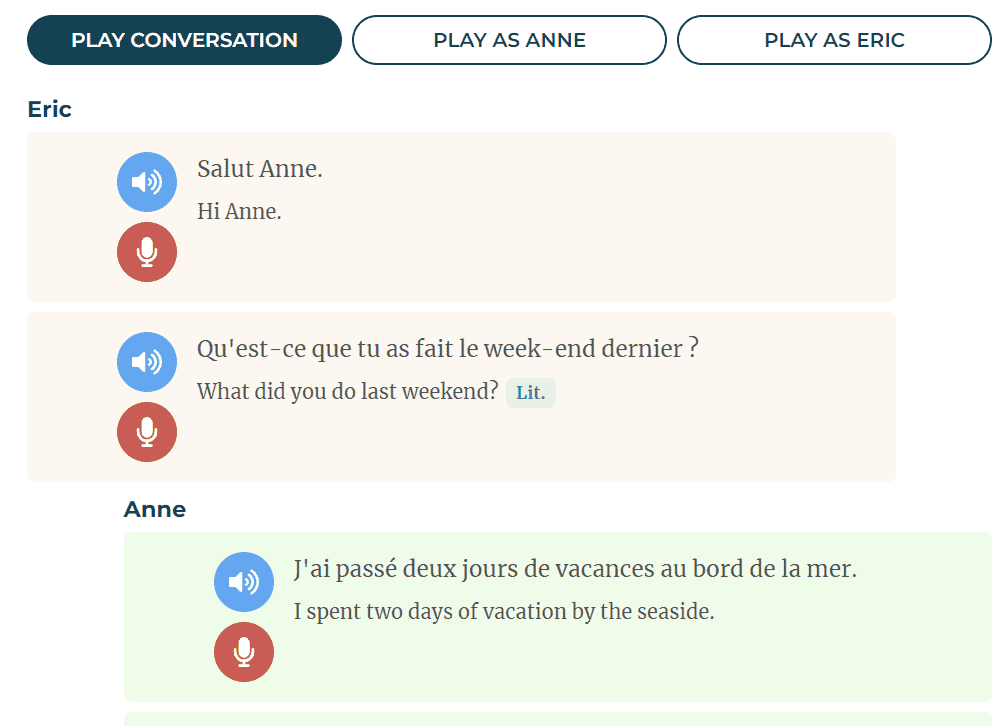The width and height of the screenshot is (1004, 726).
Task: Click the sentence 'Qu'est-ce que tu as fait'
Action: (x=447, y=349)
